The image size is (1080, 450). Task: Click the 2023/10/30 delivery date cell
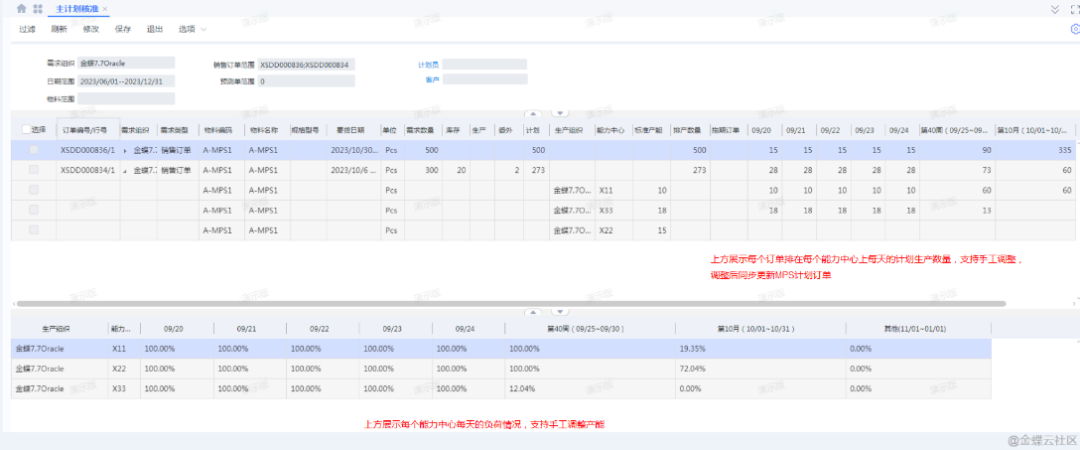click(353, 150)
